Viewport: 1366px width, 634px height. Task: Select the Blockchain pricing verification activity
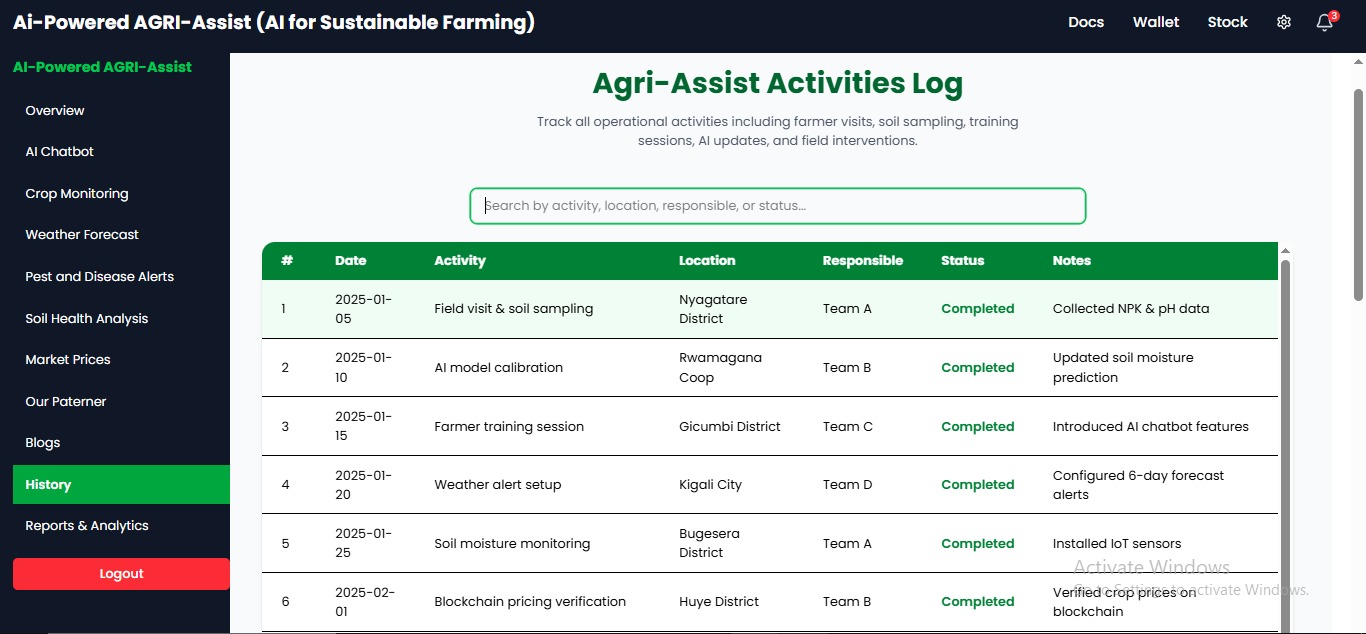pyautogui.click(x=530, y=602)
